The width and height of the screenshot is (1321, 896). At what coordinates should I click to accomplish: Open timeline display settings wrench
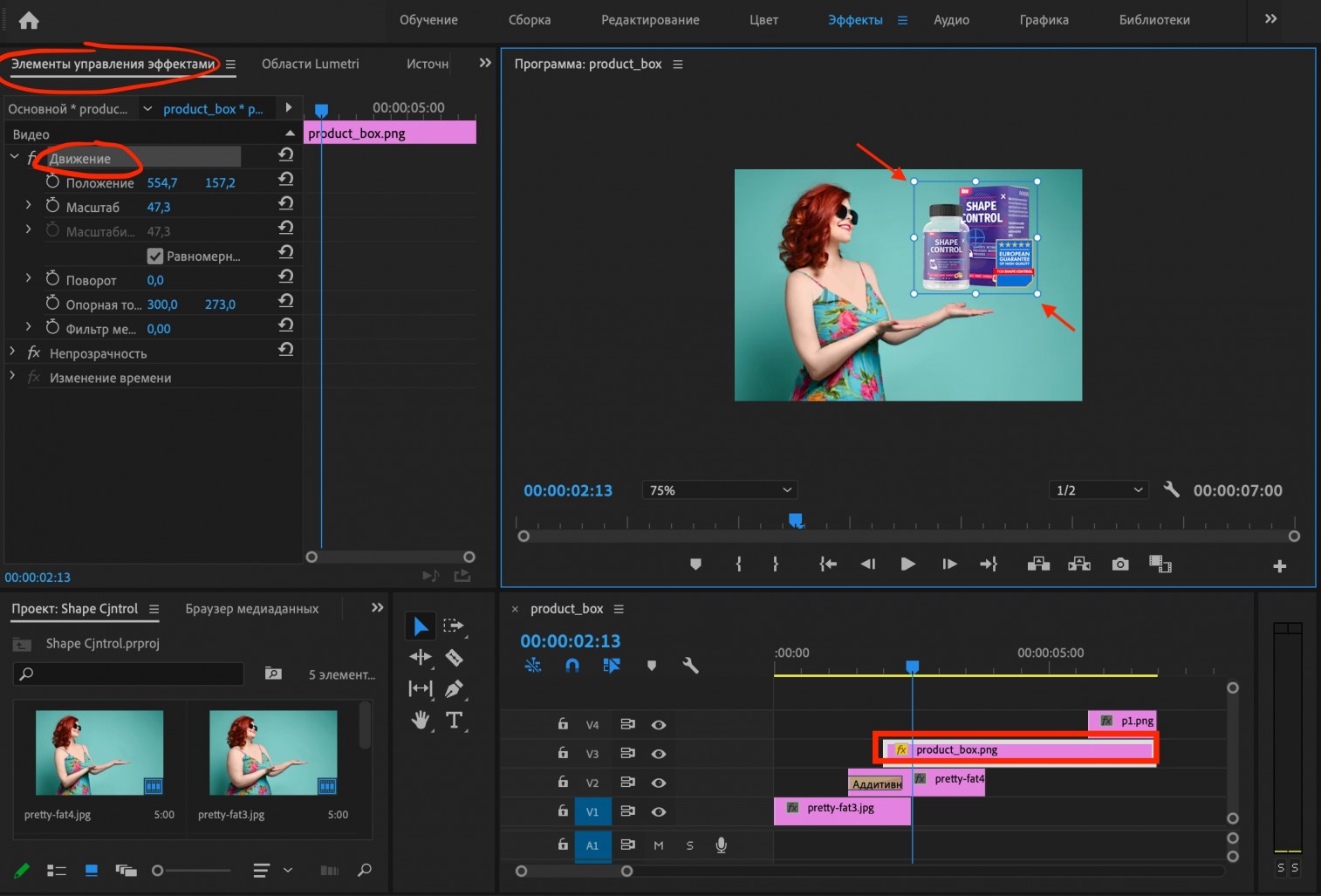690,666
